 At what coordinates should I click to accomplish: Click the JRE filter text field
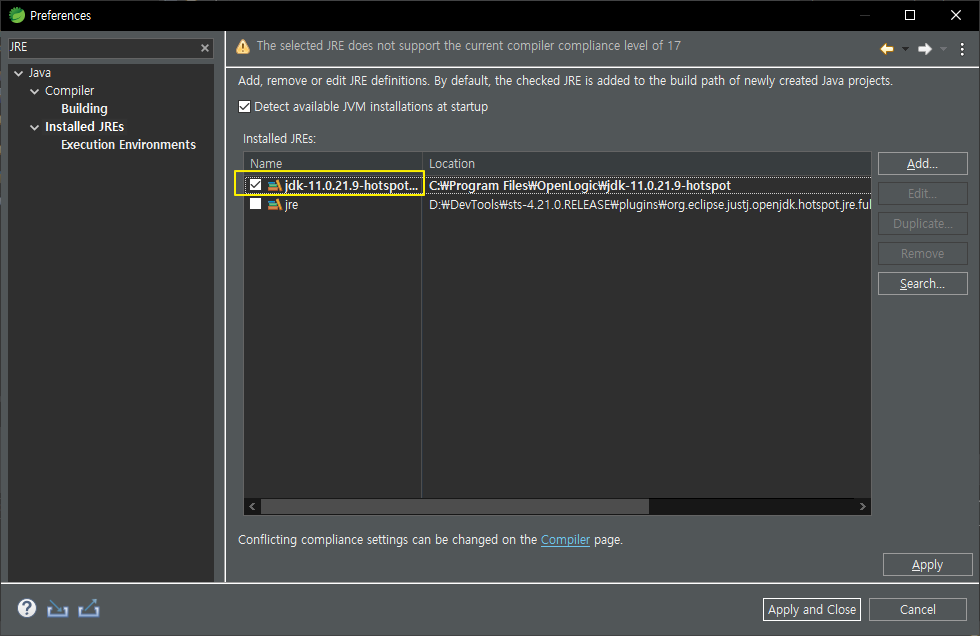103,47
